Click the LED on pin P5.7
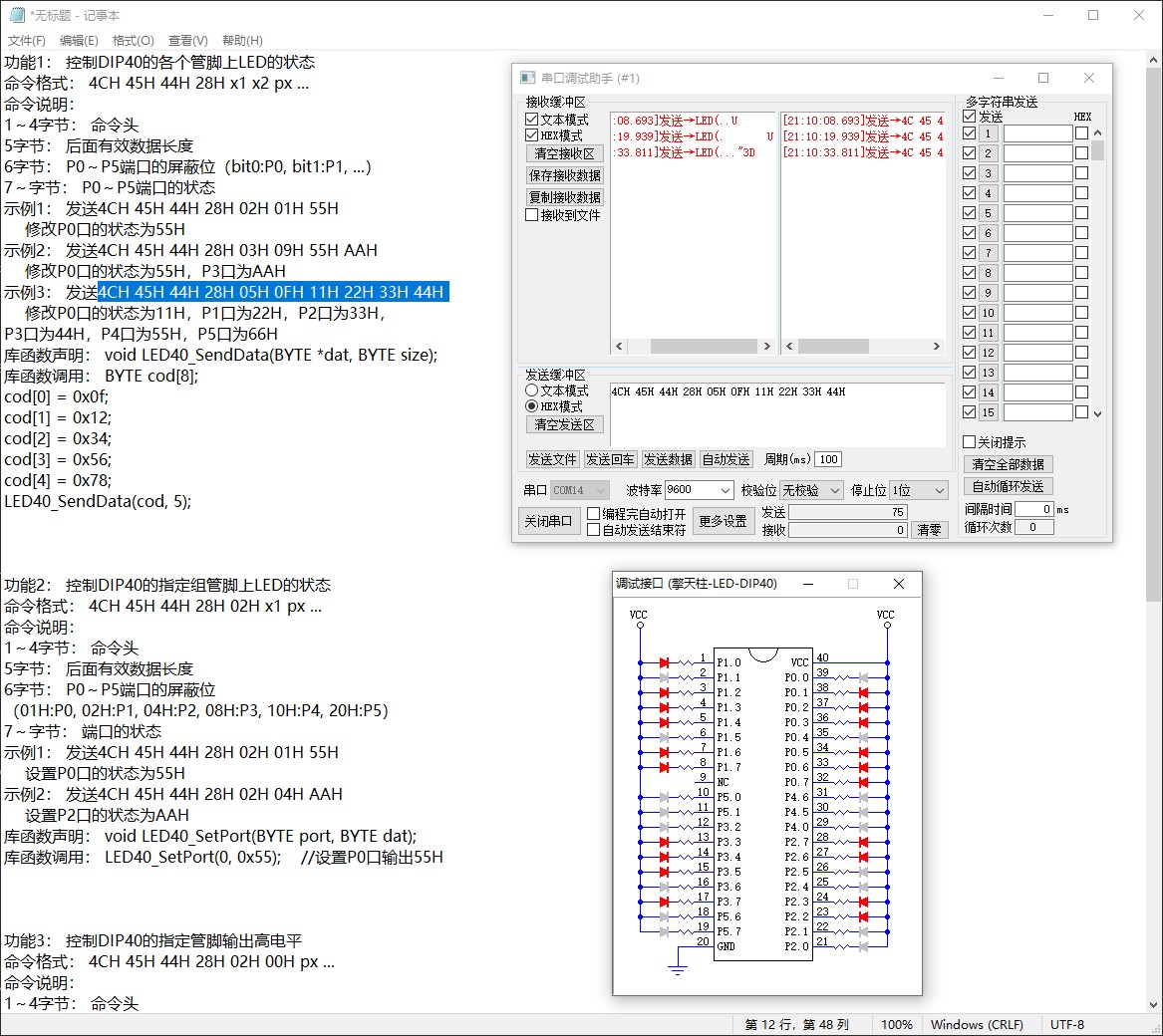This screenshot has height=1036, width=1163. point(664,931)
